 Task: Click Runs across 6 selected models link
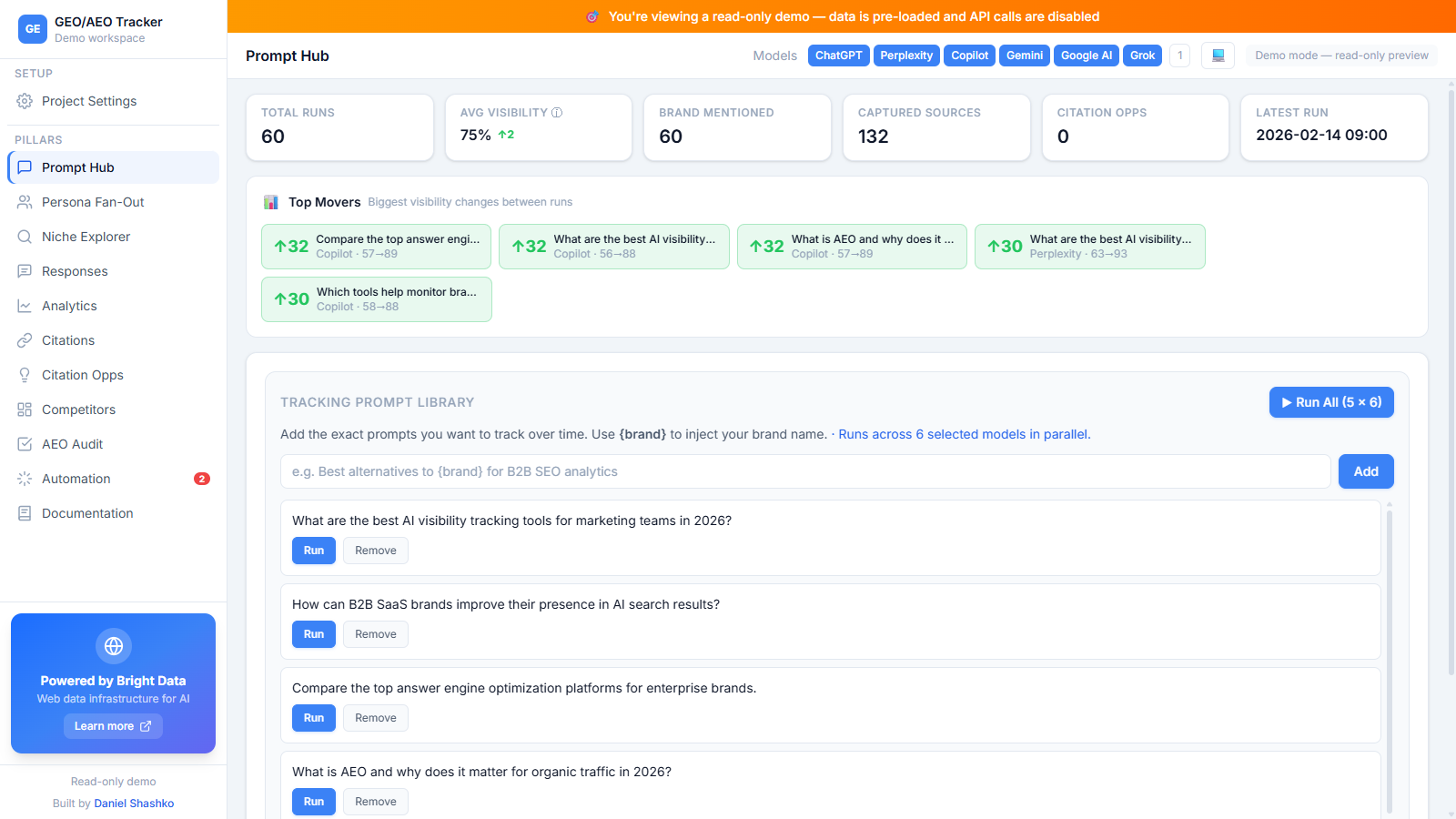click(x=965, y=434)
